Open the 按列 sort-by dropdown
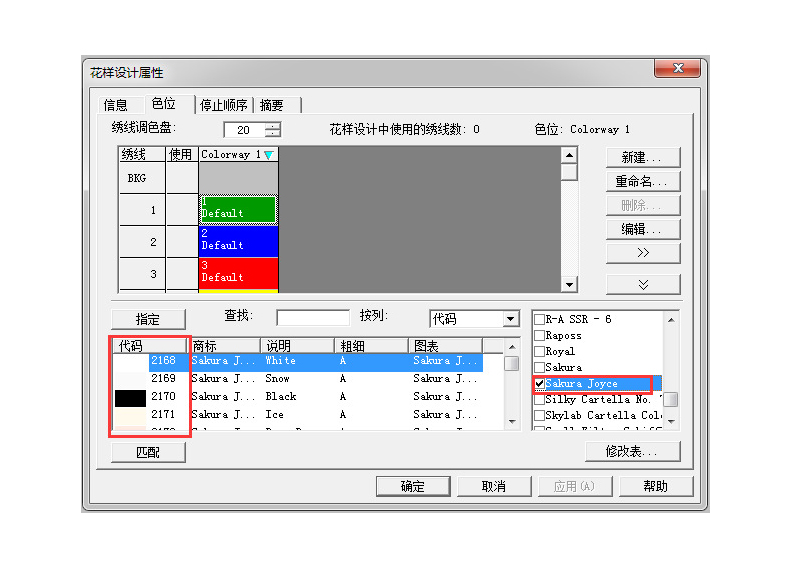The height and width of the screenshot is (565, 790). coord(511,319)
